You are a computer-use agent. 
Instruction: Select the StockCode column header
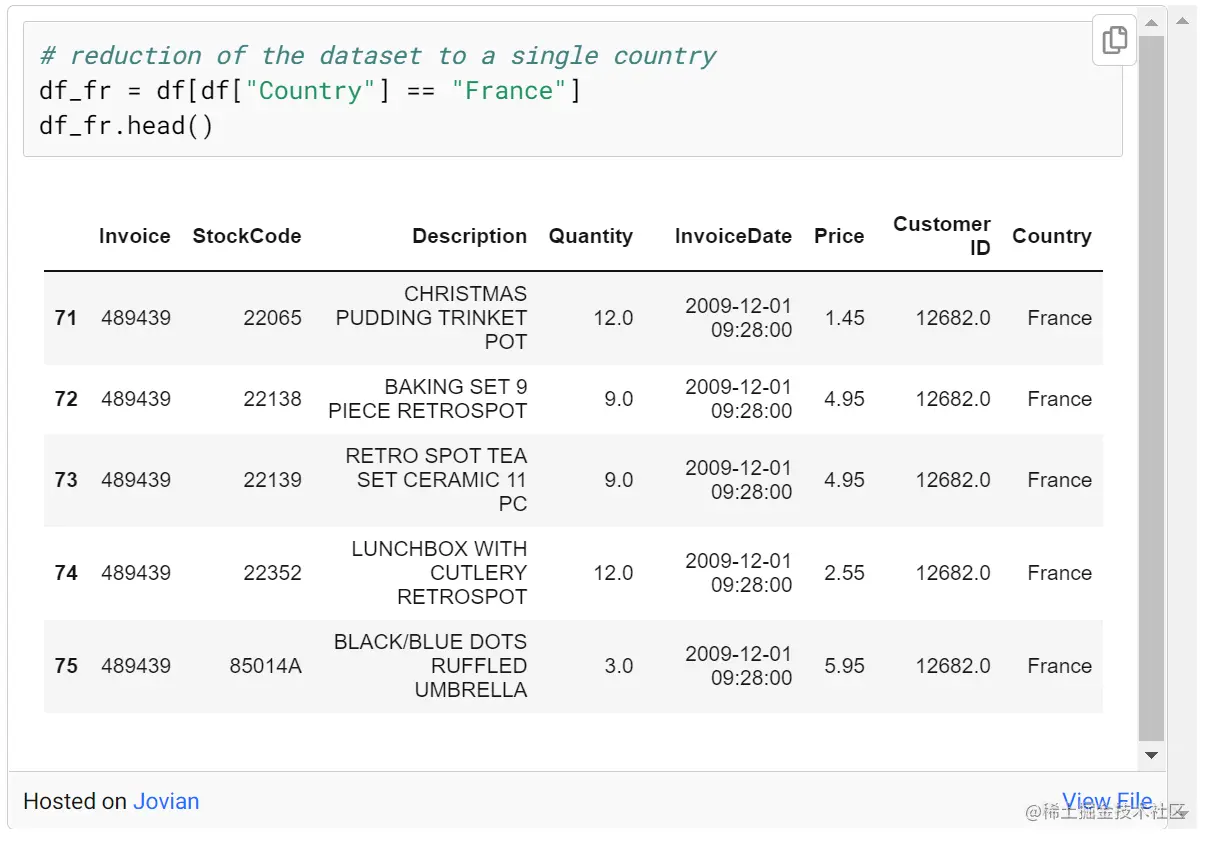coord(247,236)
